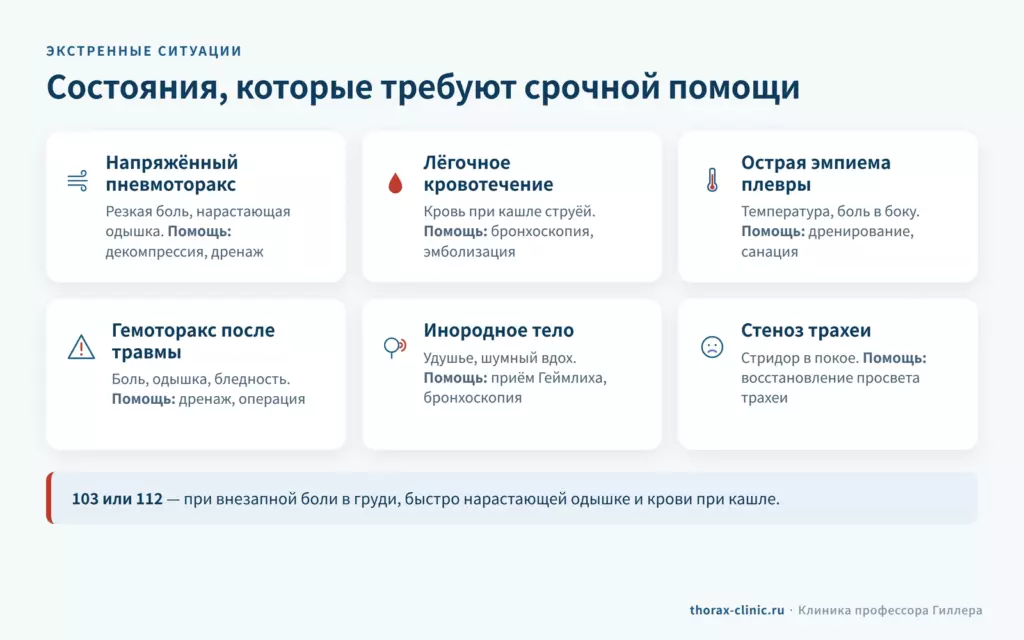This screenshot has width=1024, height=640.
Task: Click the slide title 'Состояния, которые требуют срочной помощи'
Action: pos(423,88)
